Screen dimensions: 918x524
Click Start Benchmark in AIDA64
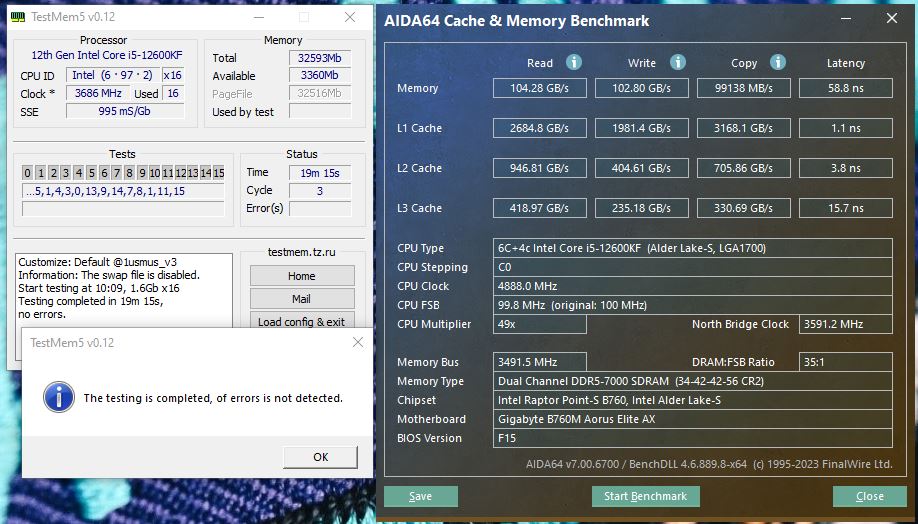(645, 496)
